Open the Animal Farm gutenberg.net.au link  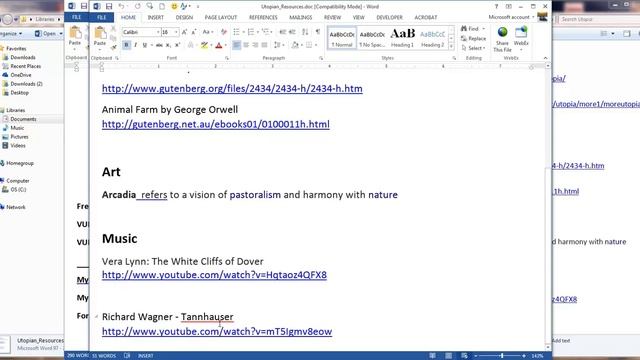216,124
